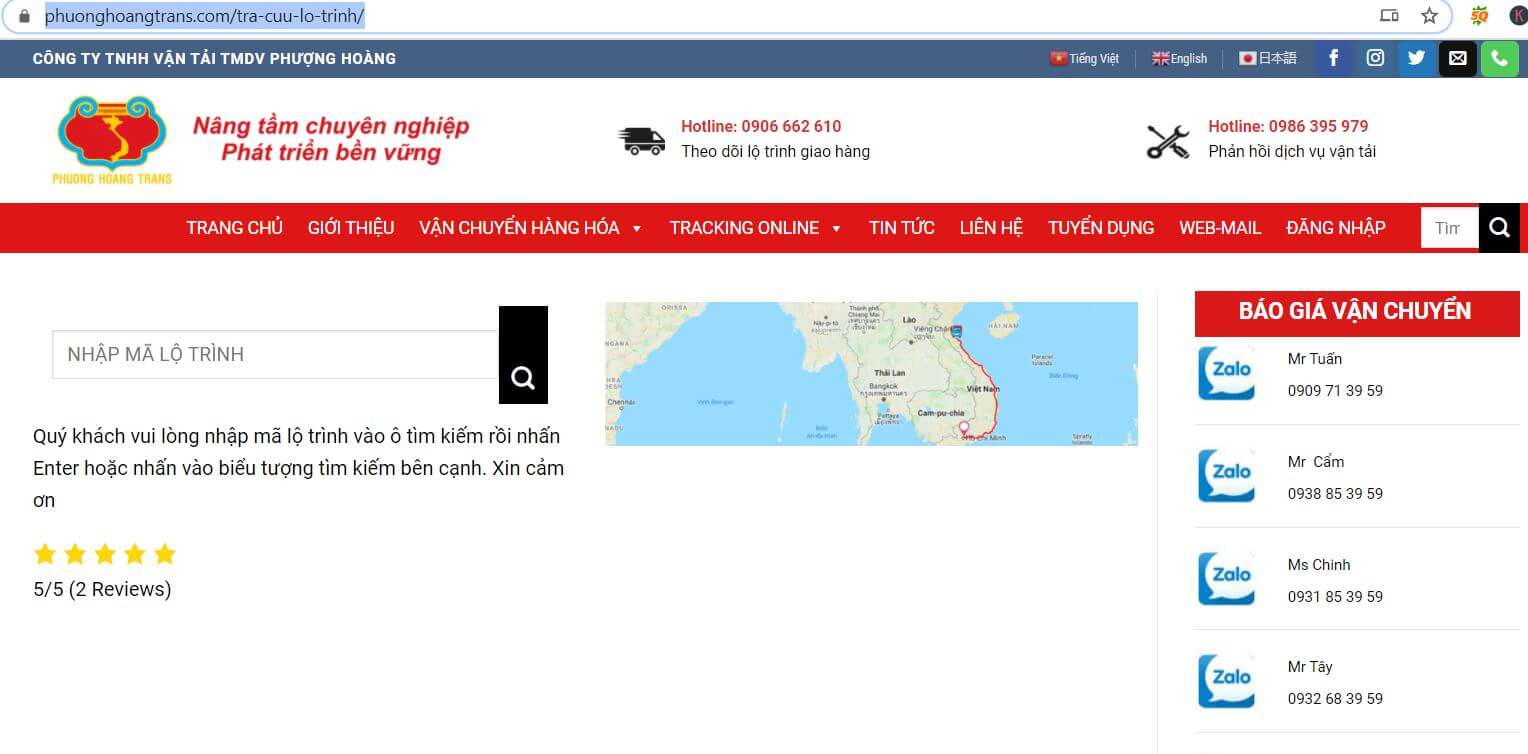Open the Liên hệ menu item
The width and height of the screenshot is (1528, 754).
click(x=991, y=228)
